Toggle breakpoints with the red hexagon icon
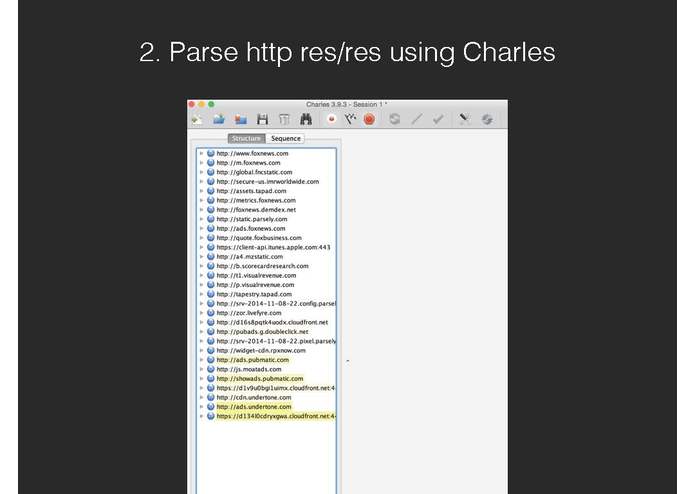 369,120
